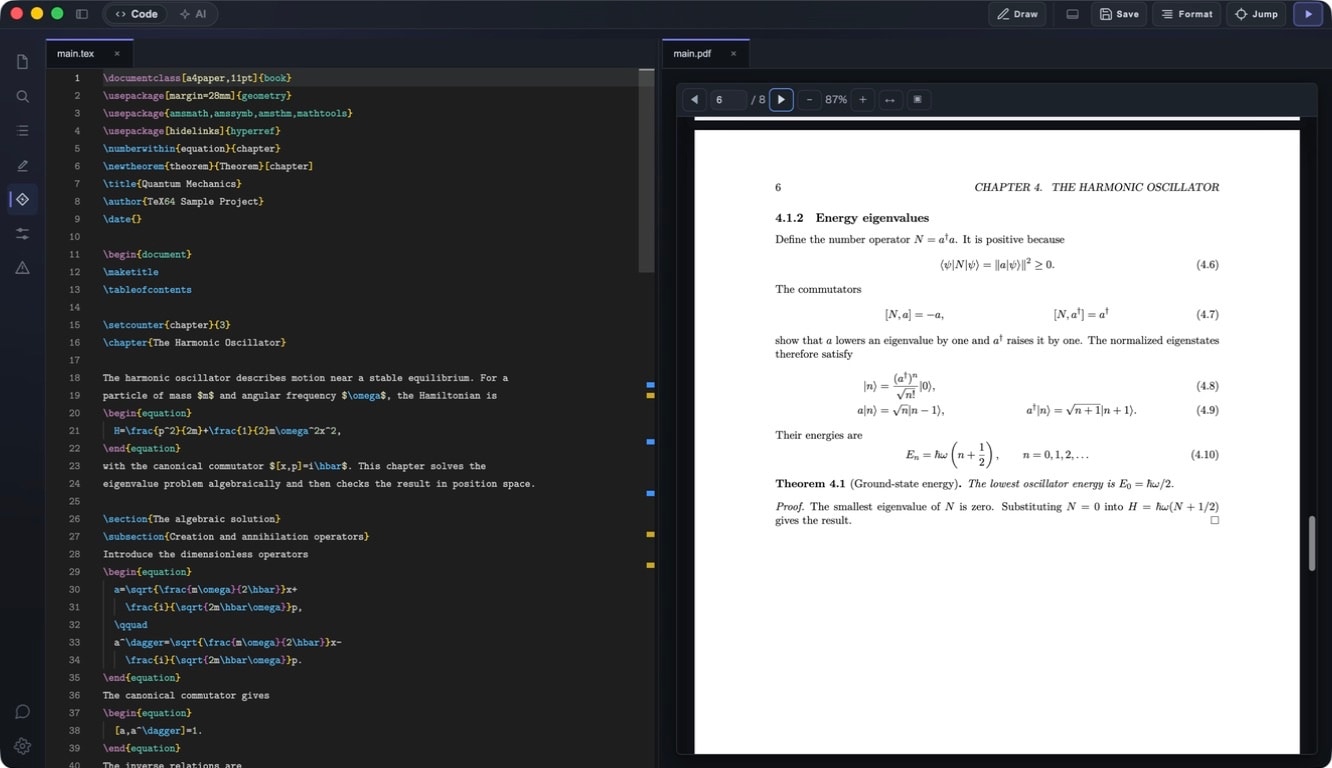Switch to AI mode
The height and width of the screenshot is (768, 1332).
(192, 14)
